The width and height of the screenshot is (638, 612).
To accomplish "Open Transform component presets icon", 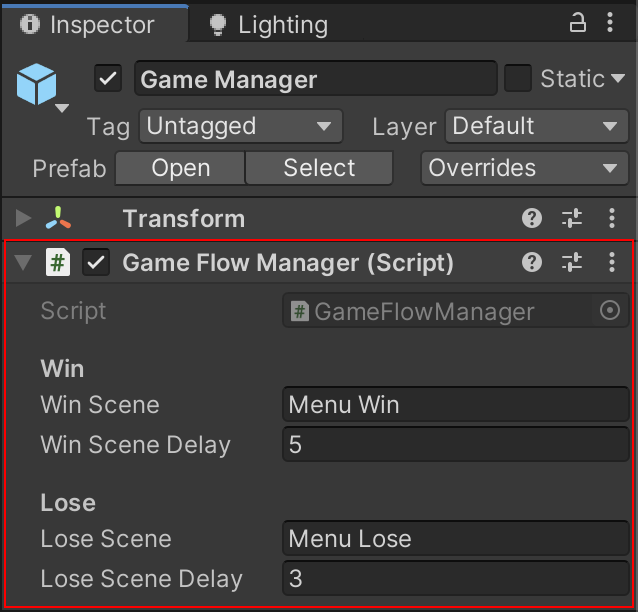I will coord(572,219).
